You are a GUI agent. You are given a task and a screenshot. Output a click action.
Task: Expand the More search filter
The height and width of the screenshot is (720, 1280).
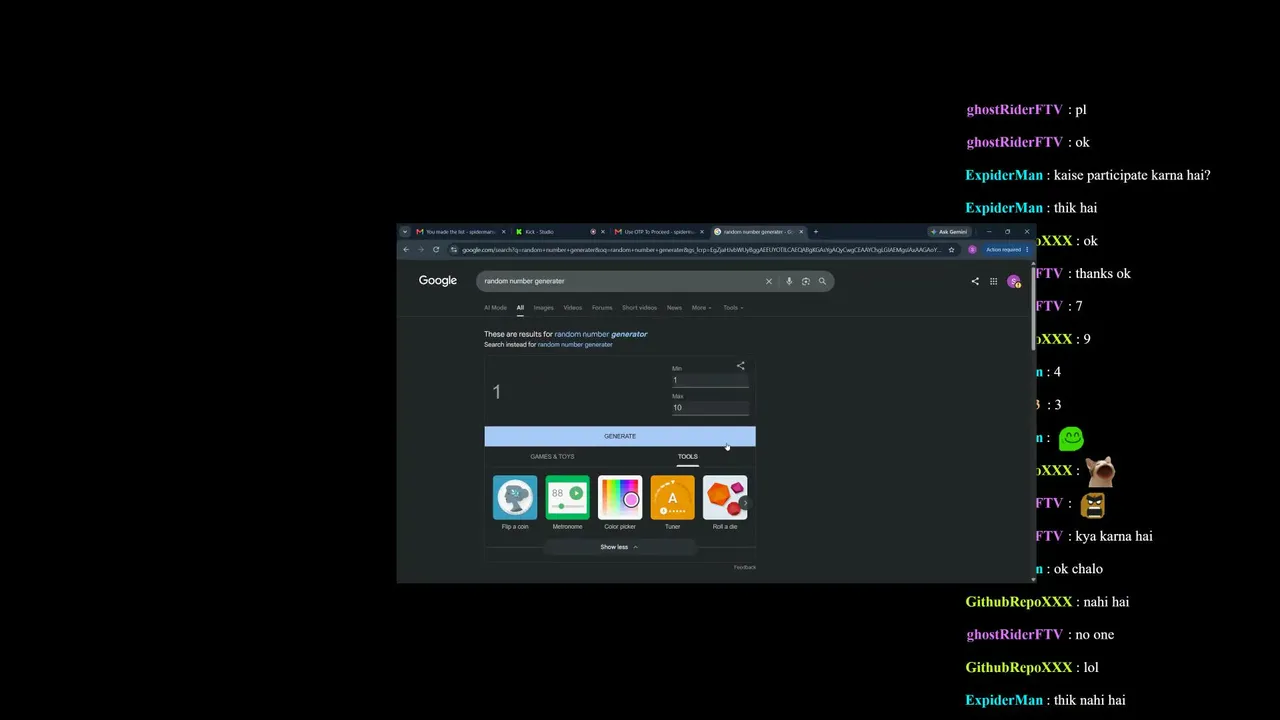[701, 308]
